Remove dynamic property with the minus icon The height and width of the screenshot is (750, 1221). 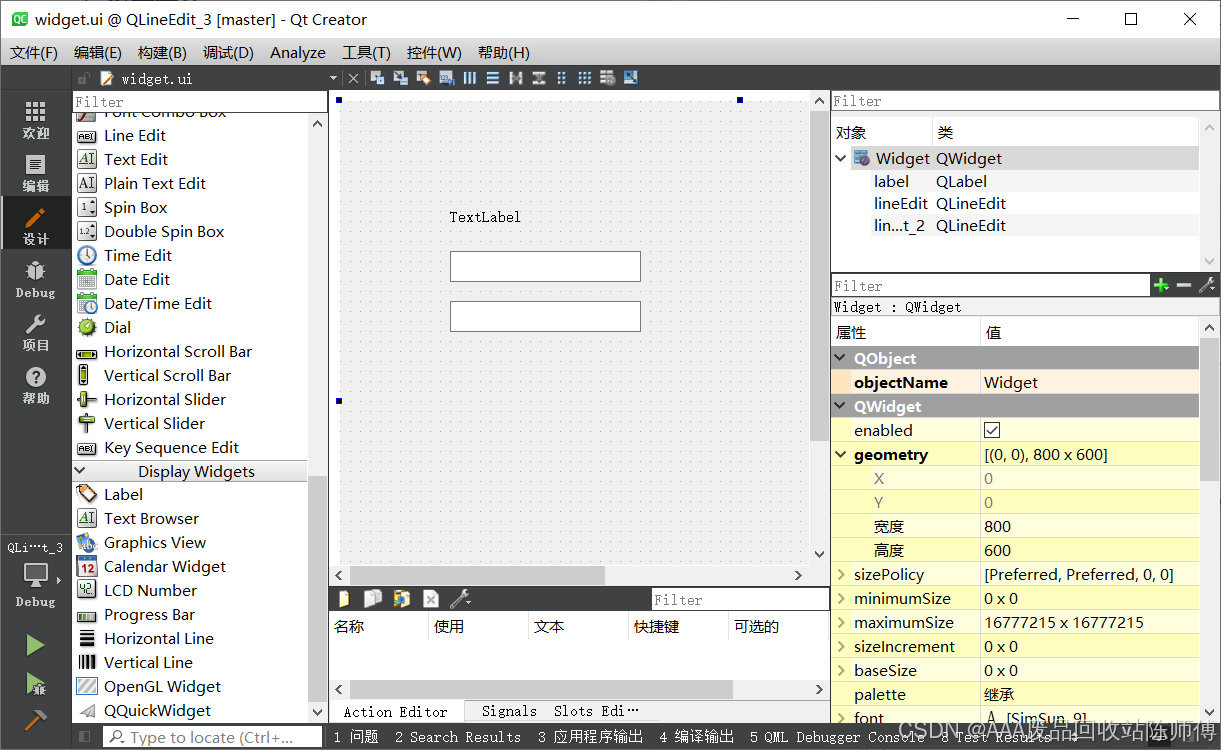(x=1184, y=286)
